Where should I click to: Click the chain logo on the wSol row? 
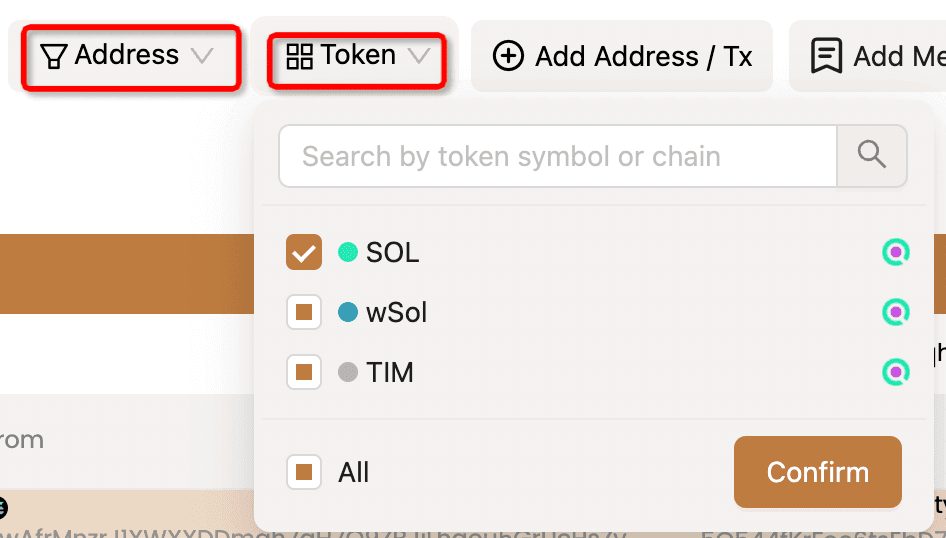point(896,313)
